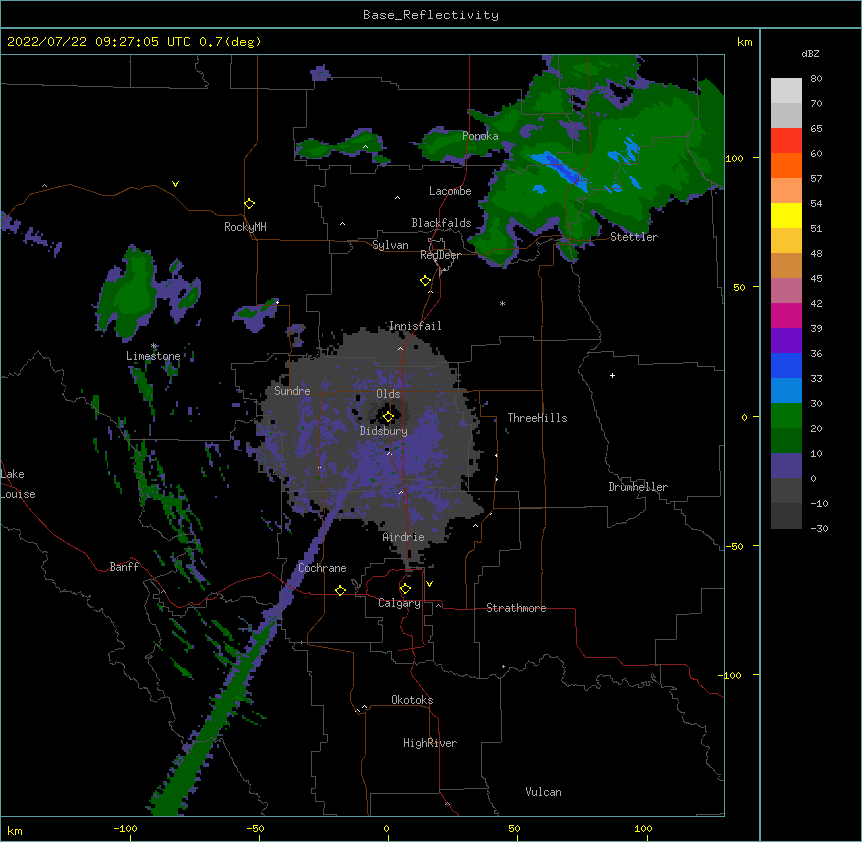Click the yellow diamond marker east of Cochrane

tap(340, 590)
